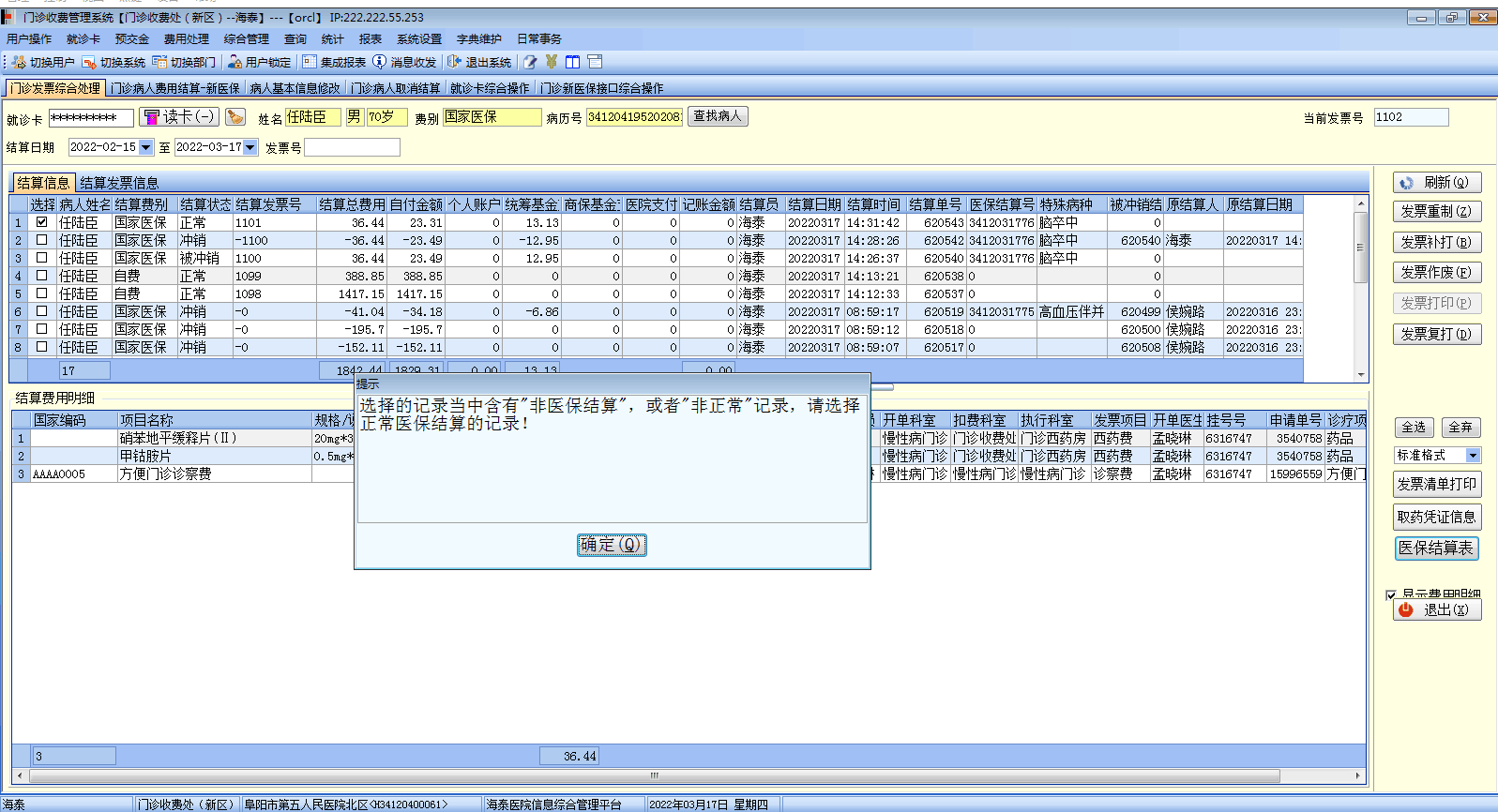Click the 发票清单打印 button
The width and height of the screenshot is (1498, 812).
pyautogui.click(x=1437, y=485)
